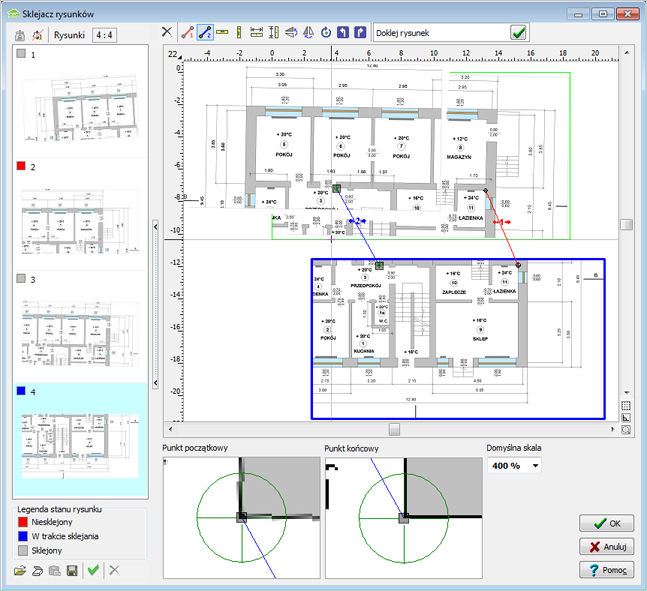Click the vertical scrollbar up arrow of canvas
The width and height of the screenshot is (647, 591).
point(626,53)
